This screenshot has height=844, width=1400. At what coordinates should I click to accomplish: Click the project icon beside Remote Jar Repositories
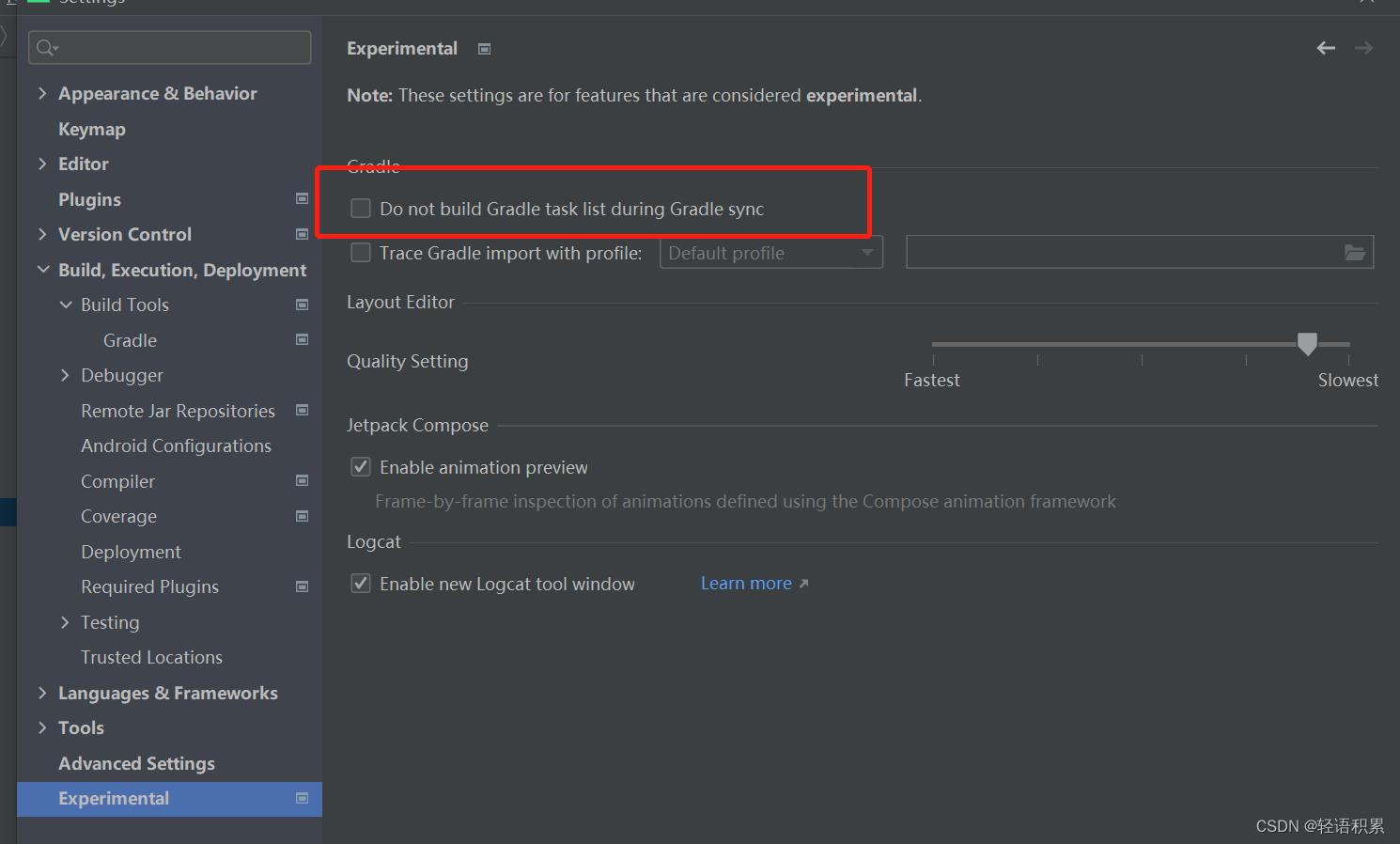[x=303, y=410]
